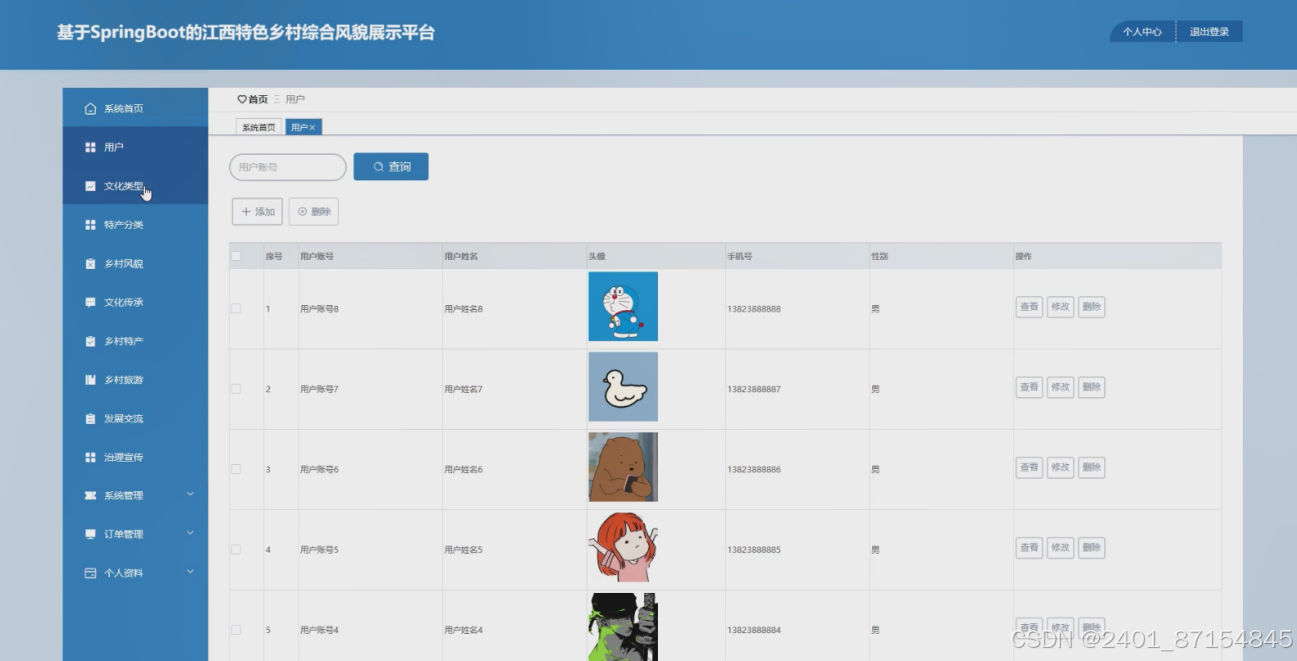Image resolution: width=1297 pixels, height=661 pixels.
Task: Click the card icon beside 个人资料
Action: 90,573
